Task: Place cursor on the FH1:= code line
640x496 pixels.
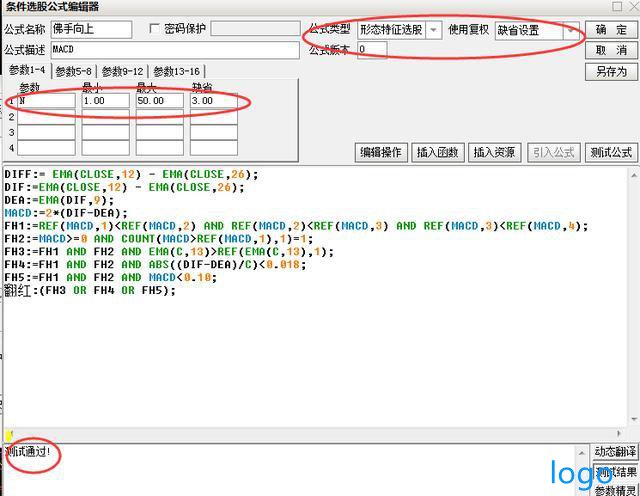Action: pyautogui.click(x=296, y=226)
